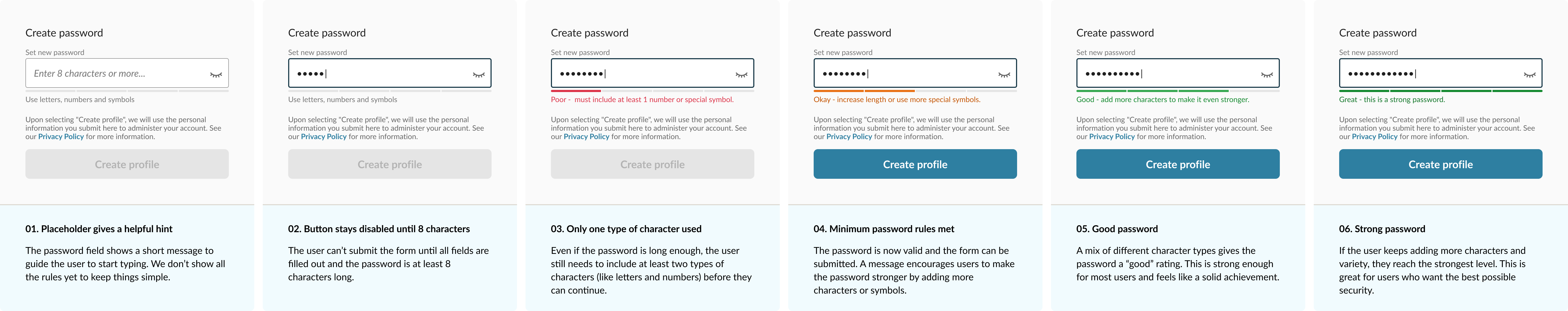1568x311 pixels.
Task: Click the eye icon in Great-rated password field
Action: pos(1530,75)
